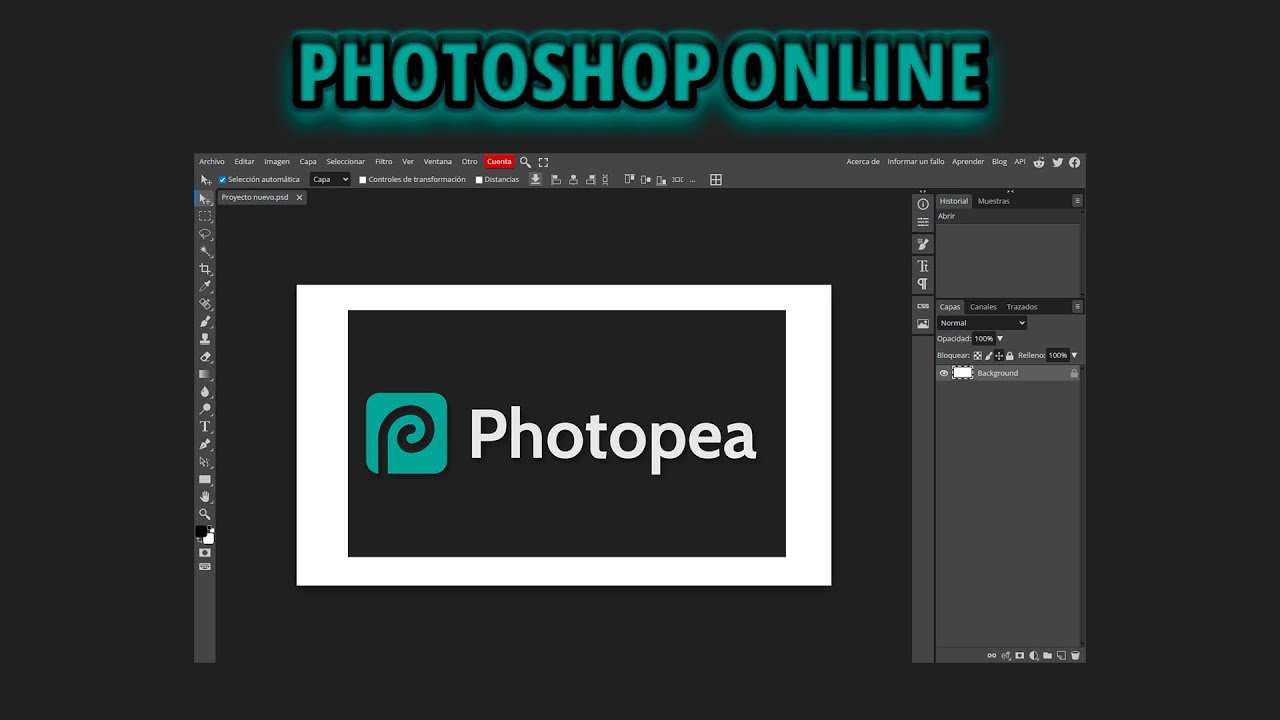Image resolution: width=1280 pixels, height=720 pixels.
Task: Click the red Cuenta button
Action: click(x=499, y=162)
